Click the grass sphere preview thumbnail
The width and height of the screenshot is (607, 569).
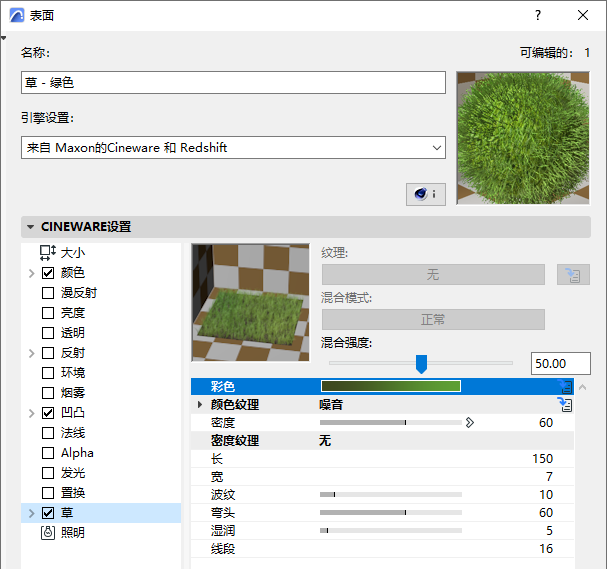[523, 138]
